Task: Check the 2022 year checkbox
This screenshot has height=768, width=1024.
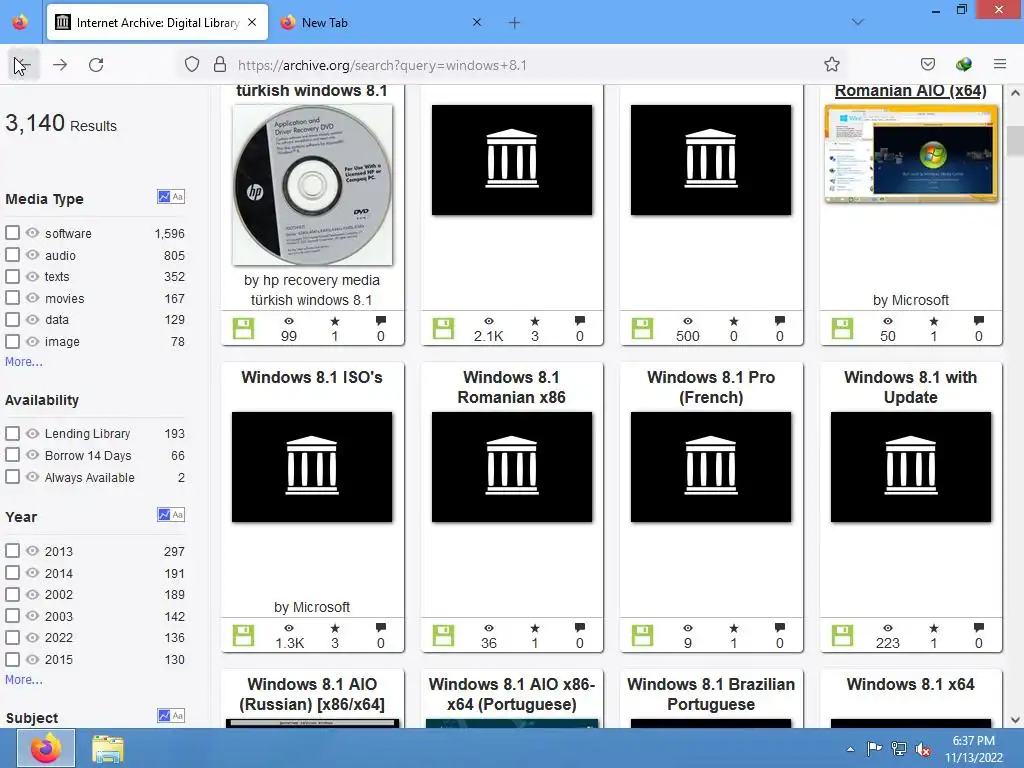Action: (x=12, y=637)
